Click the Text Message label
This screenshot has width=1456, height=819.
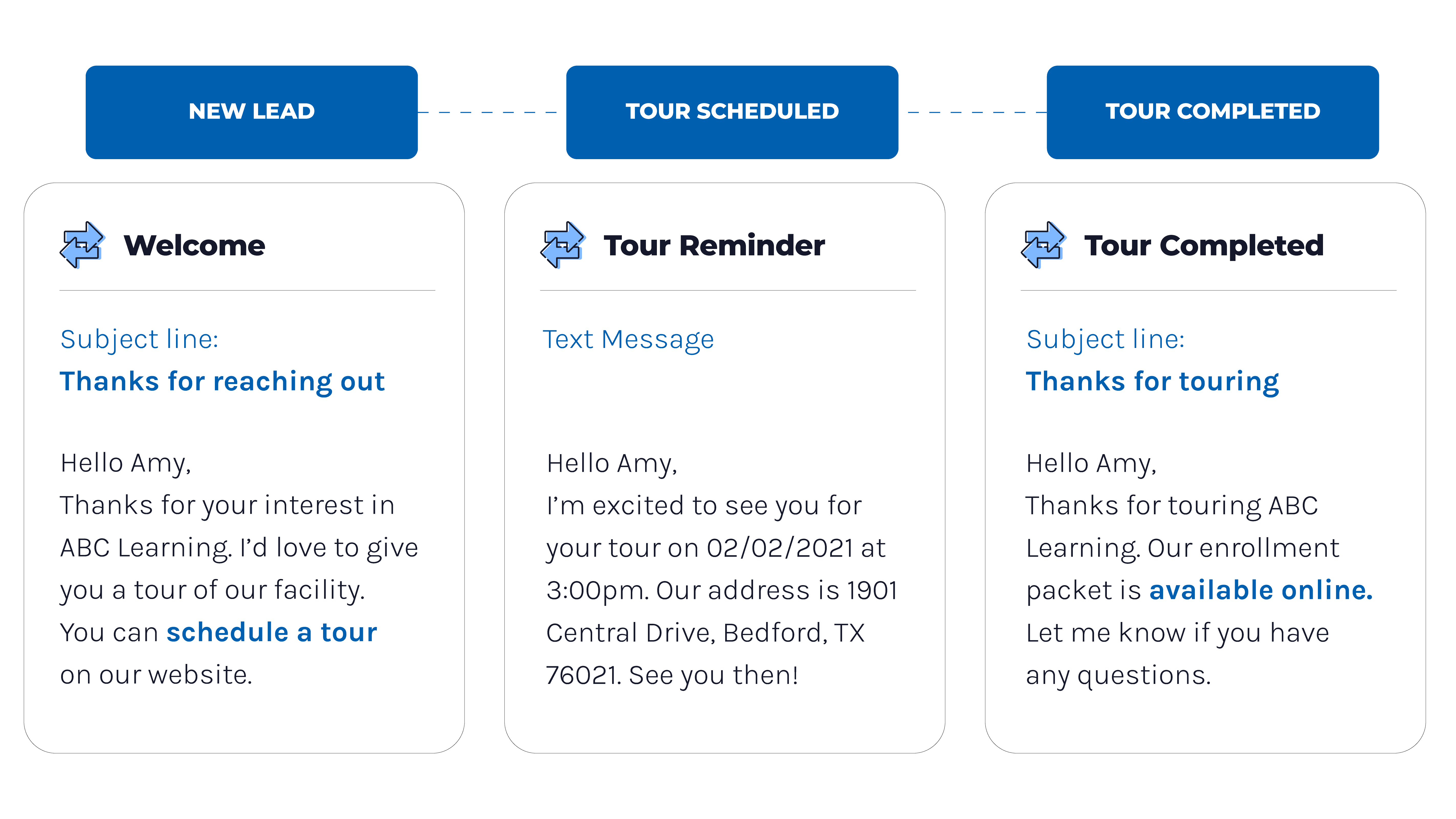point(628,340)
